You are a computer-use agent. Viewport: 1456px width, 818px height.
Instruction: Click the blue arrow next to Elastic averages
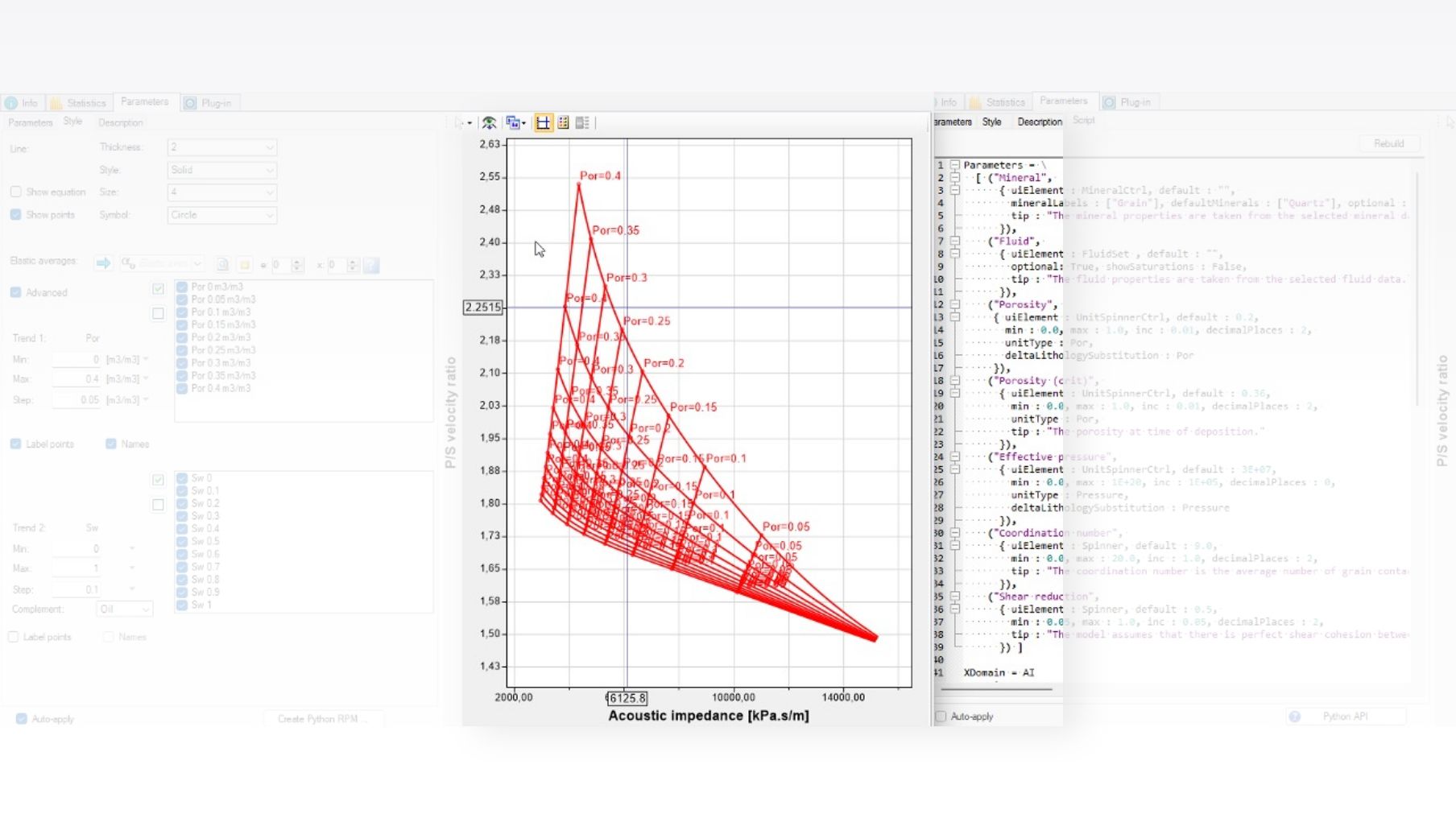coord(103,263)
